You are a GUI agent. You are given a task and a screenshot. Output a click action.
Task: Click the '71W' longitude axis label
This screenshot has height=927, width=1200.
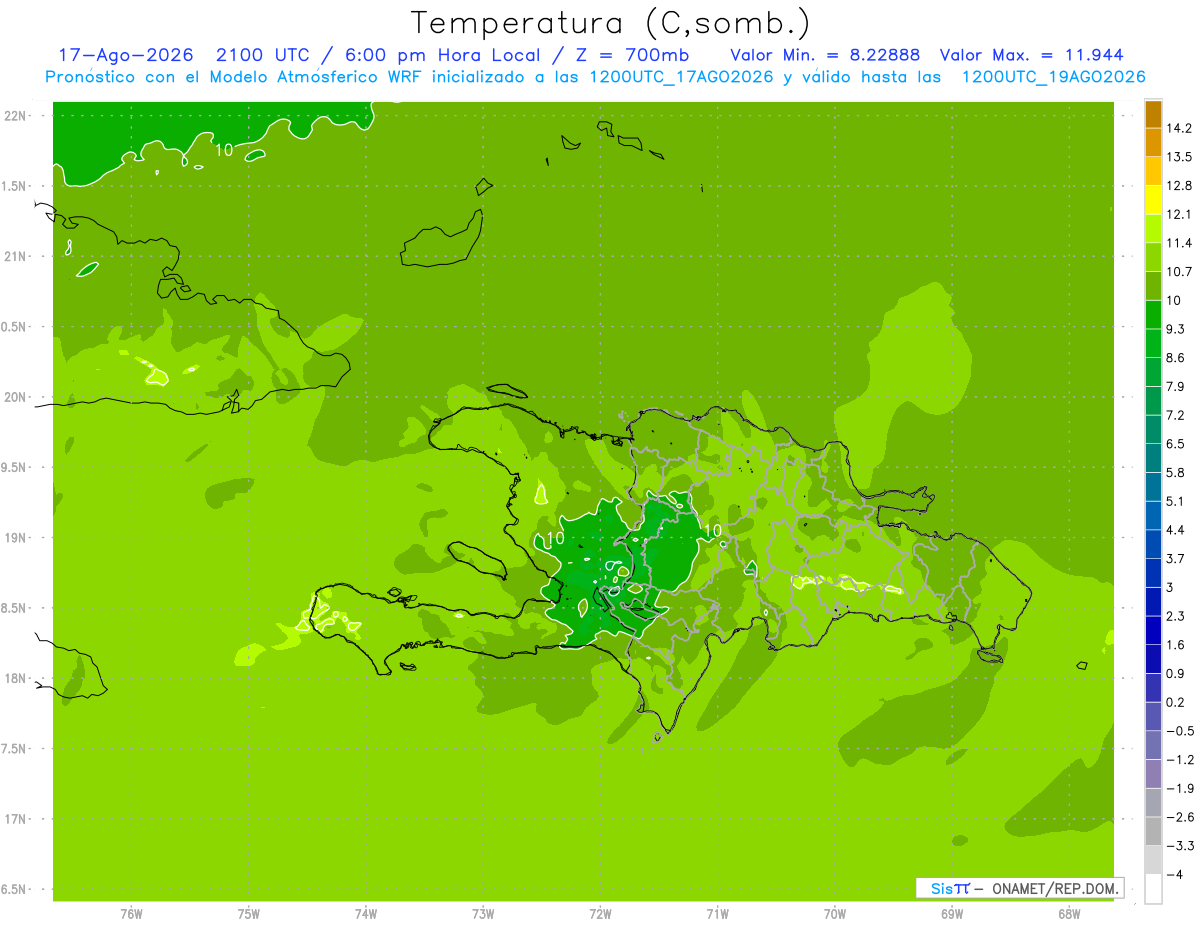coord(717,914)
